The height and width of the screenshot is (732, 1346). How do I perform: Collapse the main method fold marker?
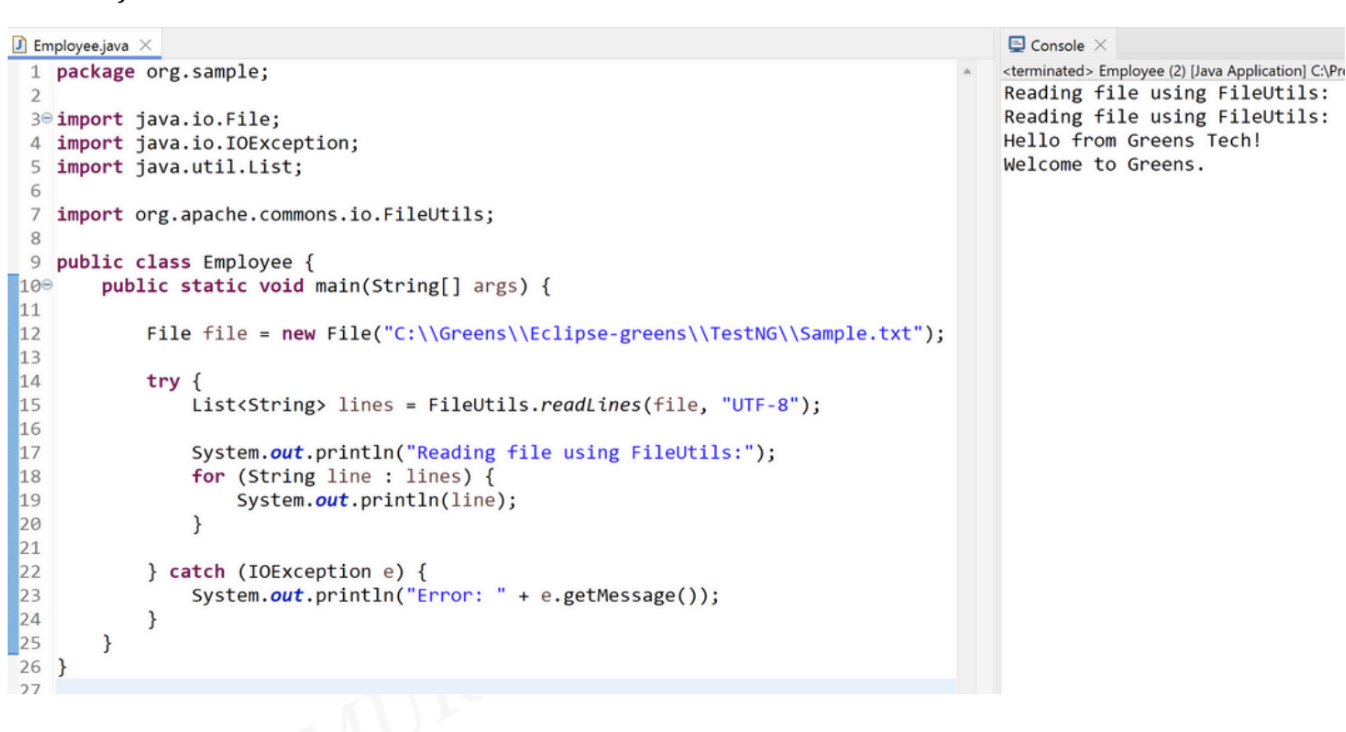[x=47, y=286]
